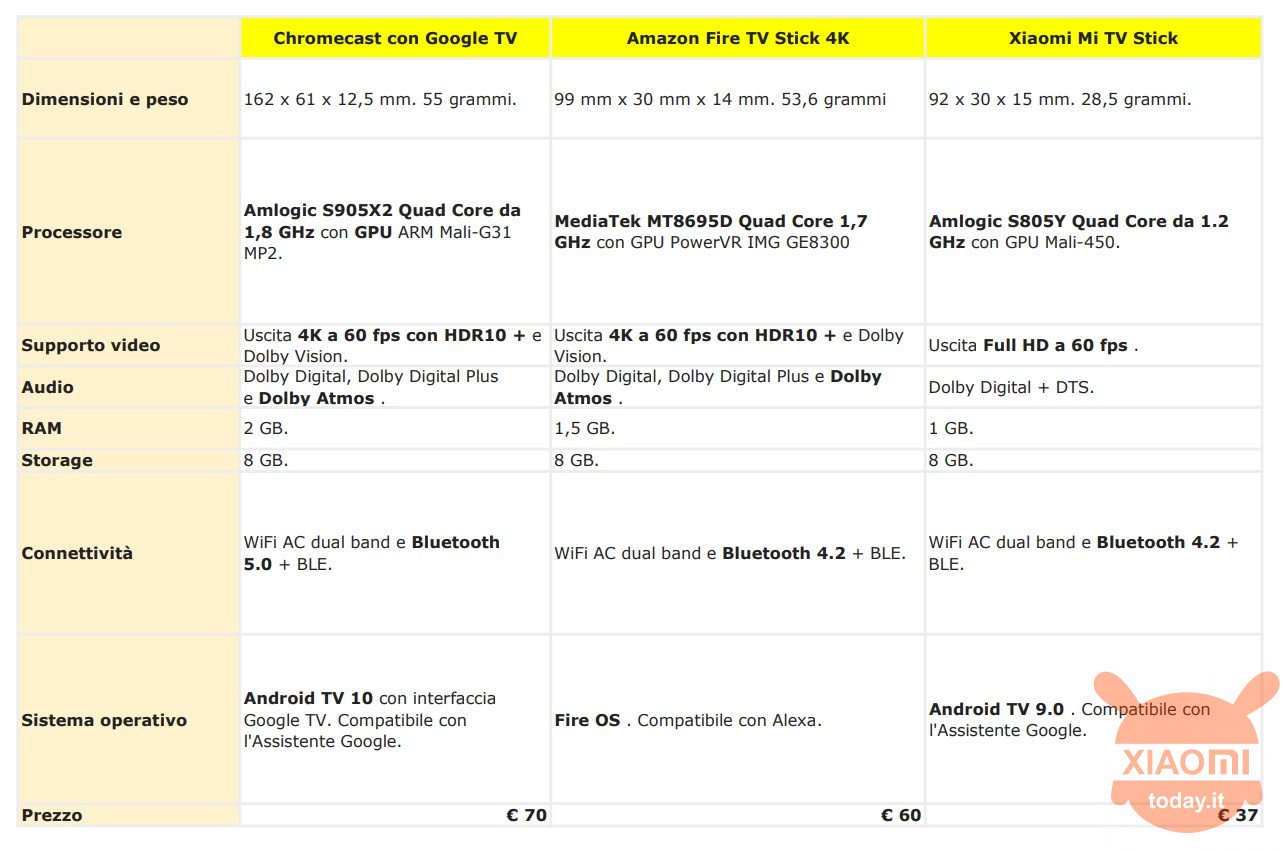Screen dimensions: 1283x851
Task: Click Chromecast's '8 GB.' storage cell
Action: click(x=395, y=460)
